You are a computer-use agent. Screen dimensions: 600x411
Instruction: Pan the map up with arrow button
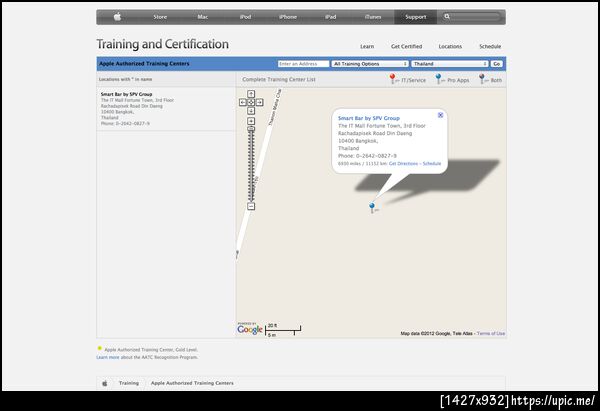tap(251, 94)
